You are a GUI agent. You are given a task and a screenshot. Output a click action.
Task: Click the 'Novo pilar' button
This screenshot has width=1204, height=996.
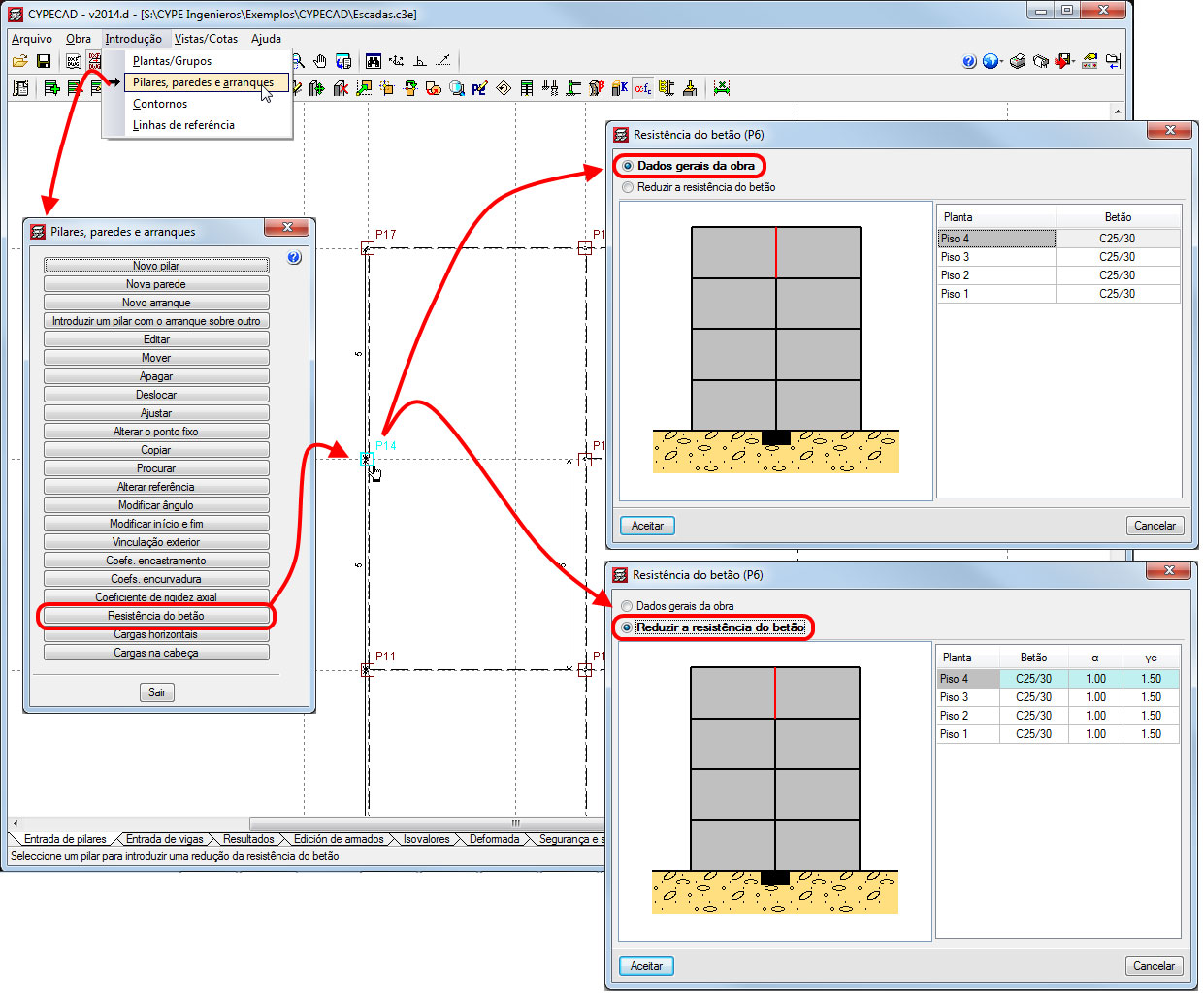156,266
